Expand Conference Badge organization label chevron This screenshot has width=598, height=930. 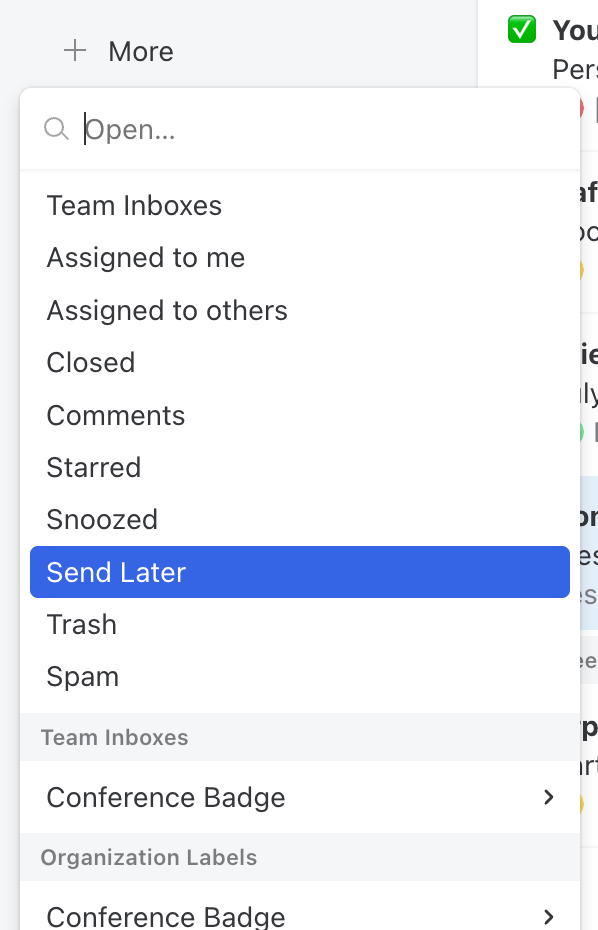(x=549, y=916)
